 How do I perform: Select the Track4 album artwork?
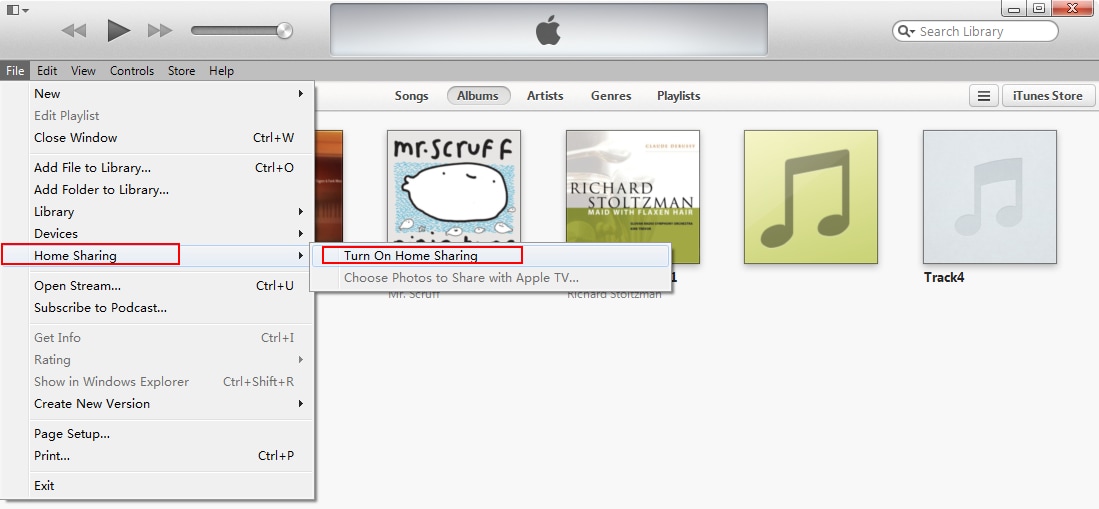tap(990, 197)
